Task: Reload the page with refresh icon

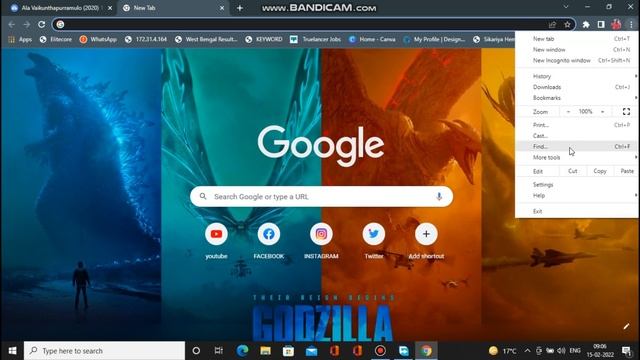Action: 42,24
